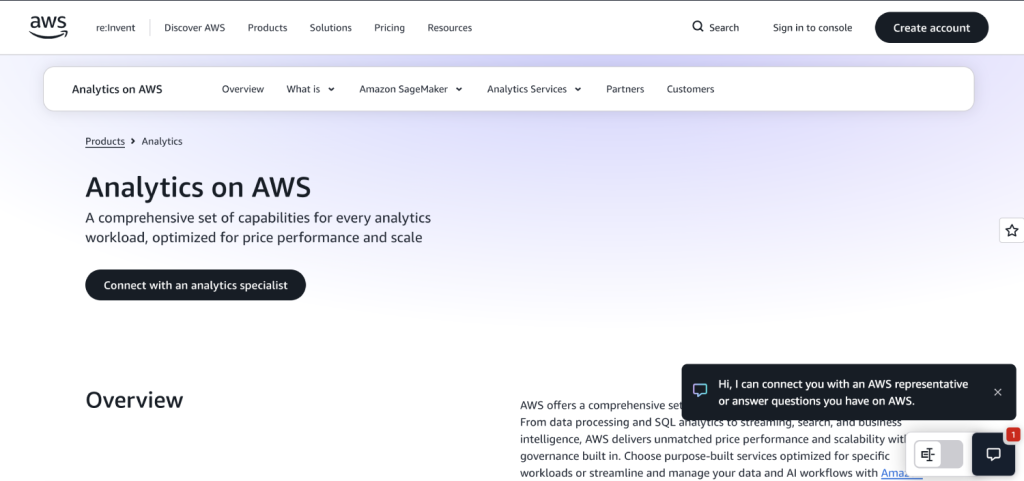Click the Overview section heading
The height and width of the screenshot is (481, 1024).
click(135, 399)
